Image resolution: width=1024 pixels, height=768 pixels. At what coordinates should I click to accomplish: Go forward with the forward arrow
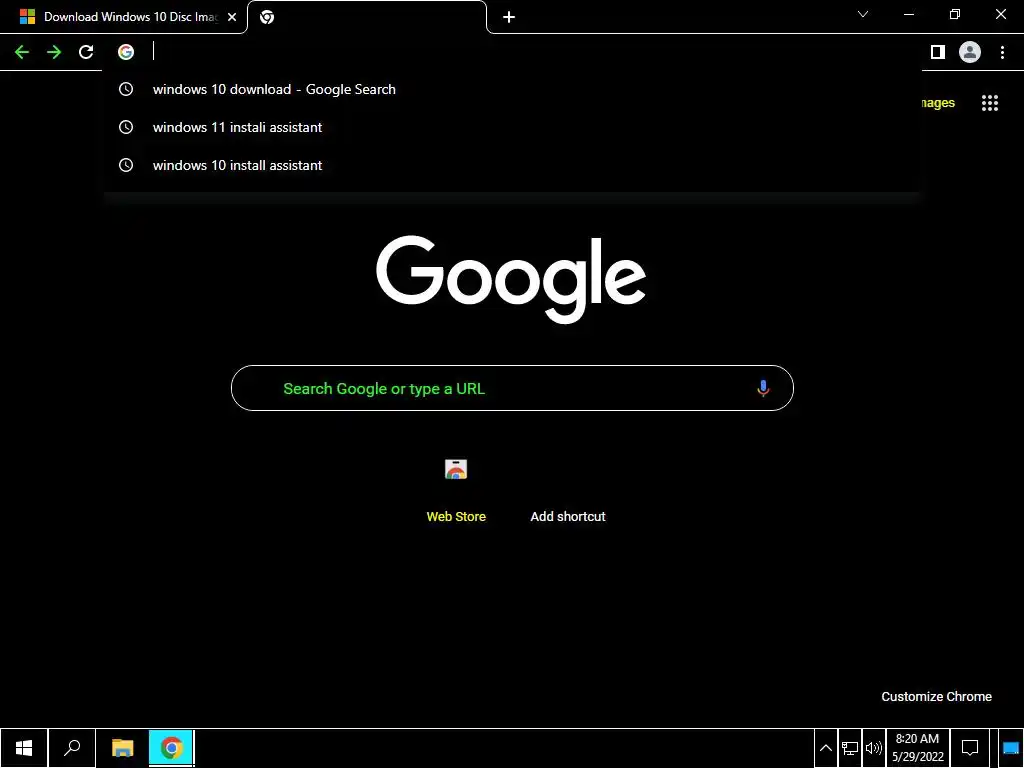pyautogui.click(x=54, y=52)
